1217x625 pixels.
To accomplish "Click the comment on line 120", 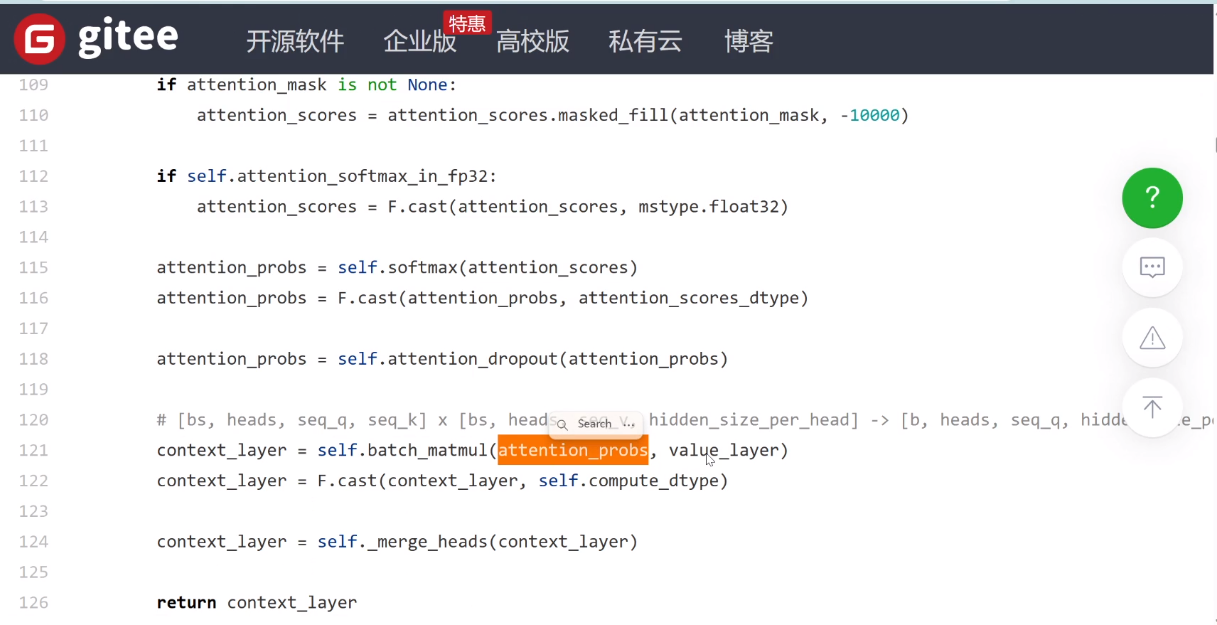I will pyautogui.click(x=685, y=420).
